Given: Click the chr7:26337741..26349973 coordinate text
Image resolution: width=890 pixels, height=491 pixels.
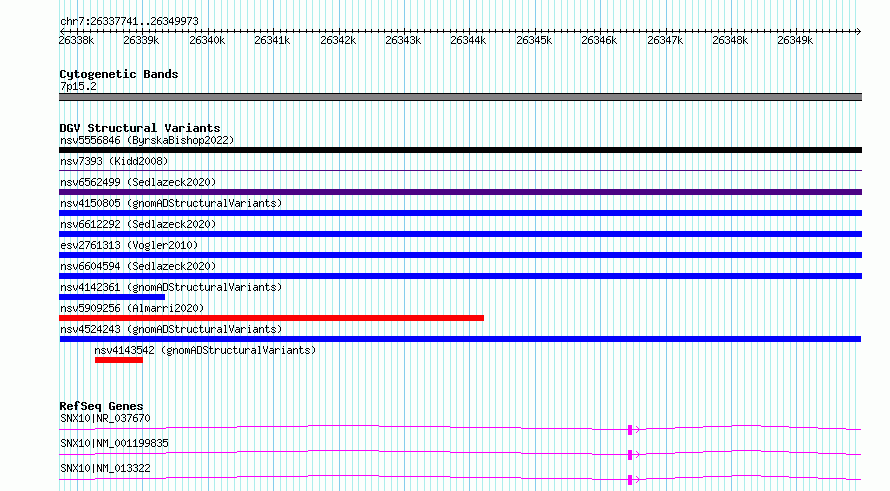Looking at the screenshot, I should click(129, 21).
